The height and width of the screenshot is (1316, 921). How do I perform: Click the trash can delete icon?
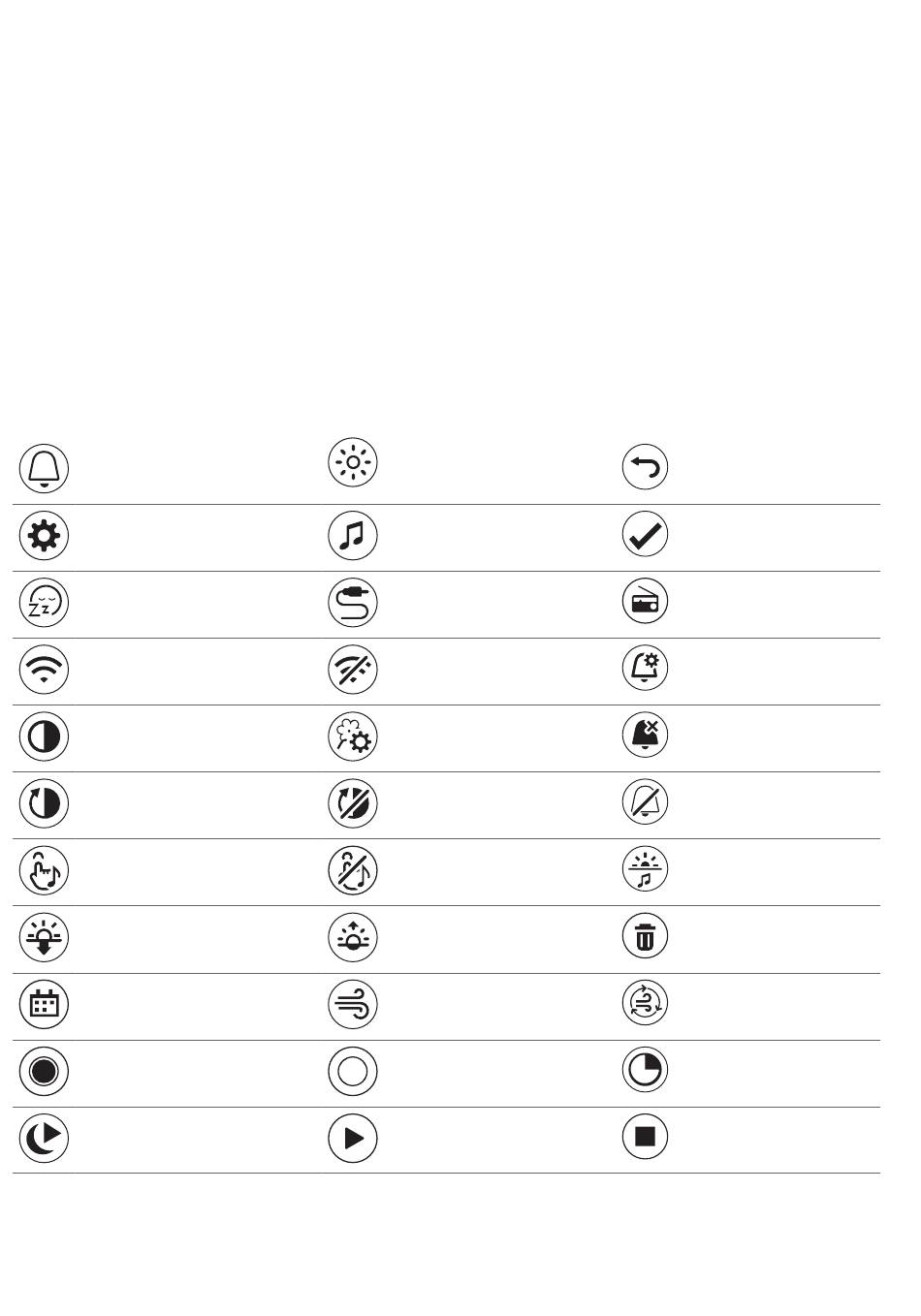click(x=645, y=936)
